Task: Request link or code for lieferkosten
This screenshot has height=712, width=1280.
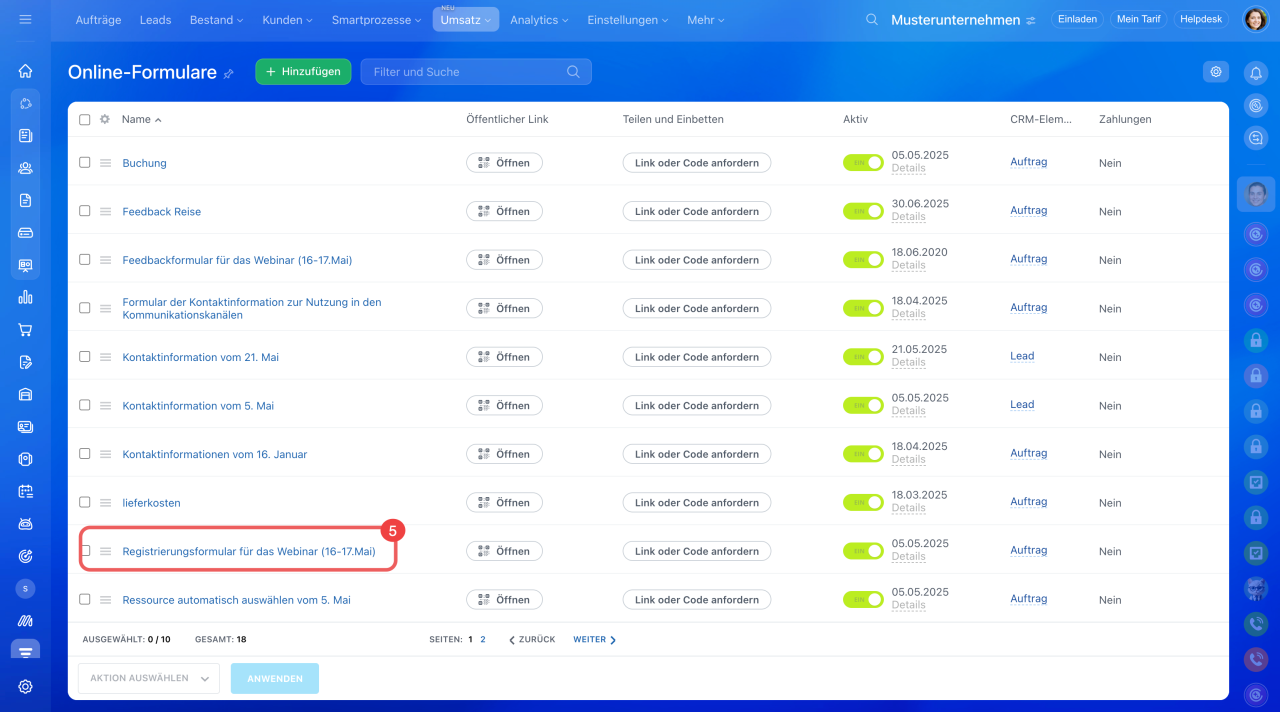Action: 697,503
